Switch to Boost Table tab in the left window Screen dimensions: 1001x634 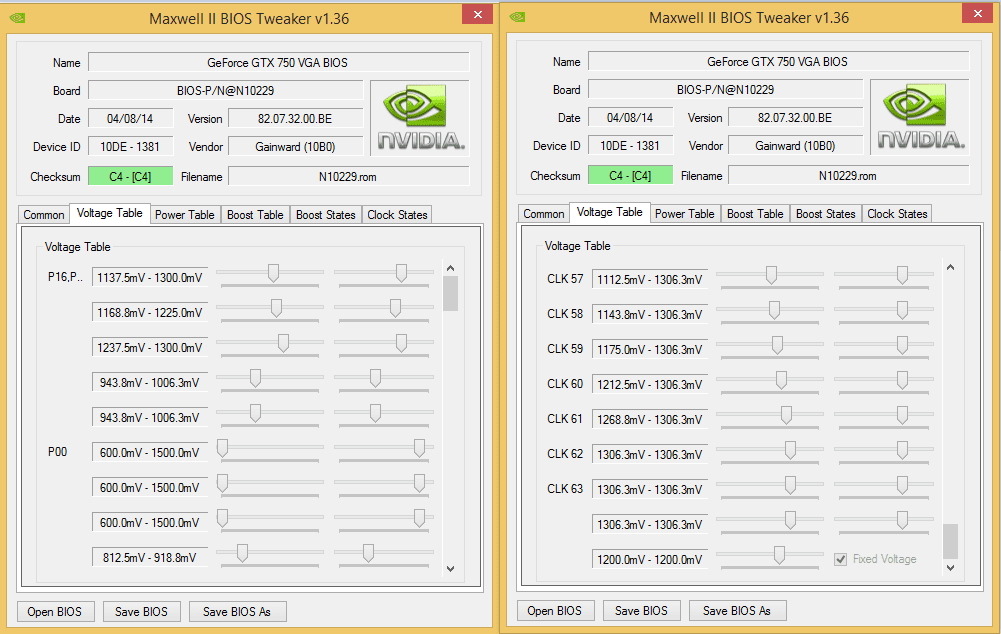255,215
